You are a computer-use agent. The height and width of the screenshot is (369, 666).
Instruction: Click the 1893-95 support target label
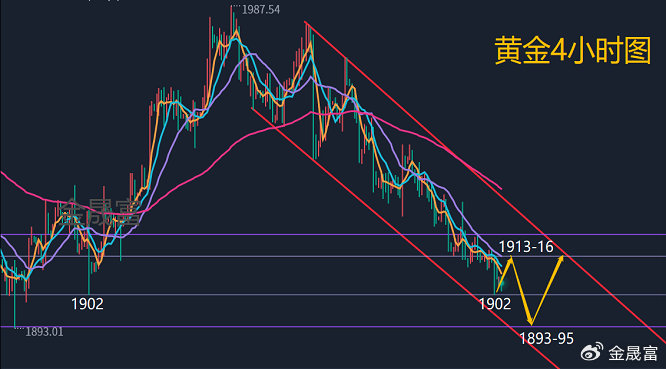pyautogui.click(x=546, y=338)
